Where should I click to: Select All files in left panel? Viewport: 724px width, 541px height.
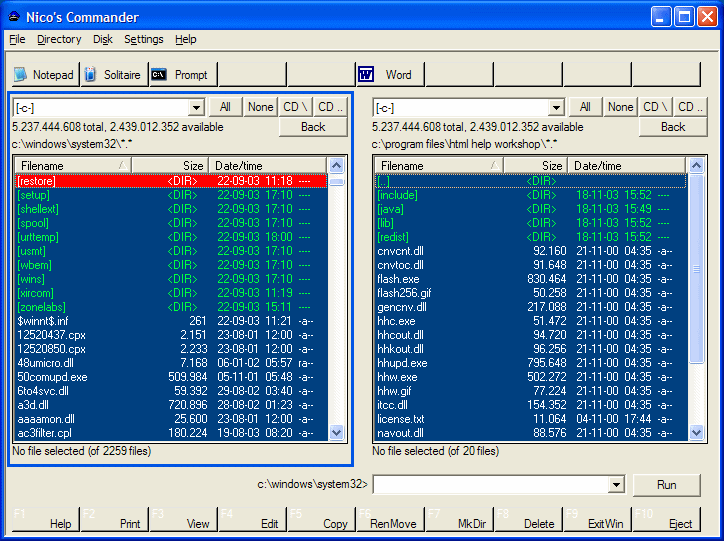coord(225,107)
